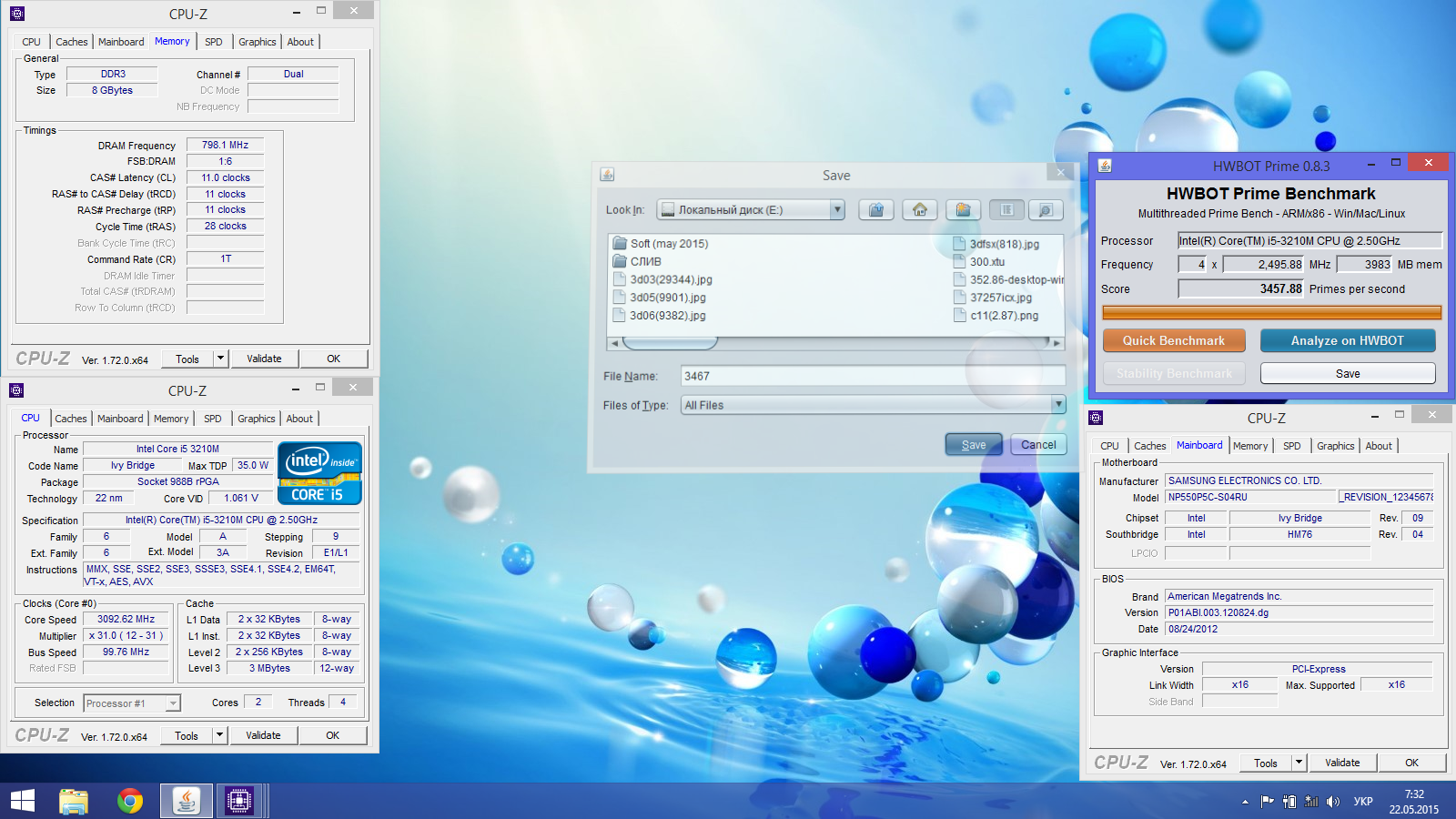The height and width of the screenshot is (819, 1456).
Task: Open Tools dropdown arrow in CPU-Z processor window
Action: [x=219, y=735]
